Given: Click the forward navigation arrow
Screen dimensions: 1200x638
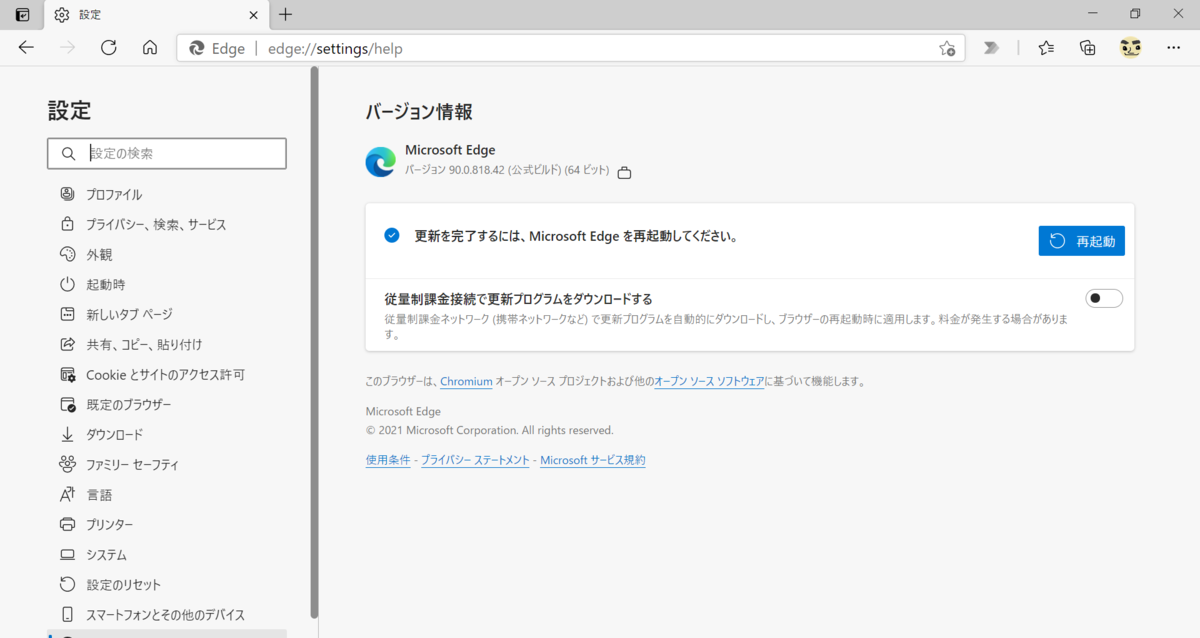Looking at the screenshot, I should 68,48.
